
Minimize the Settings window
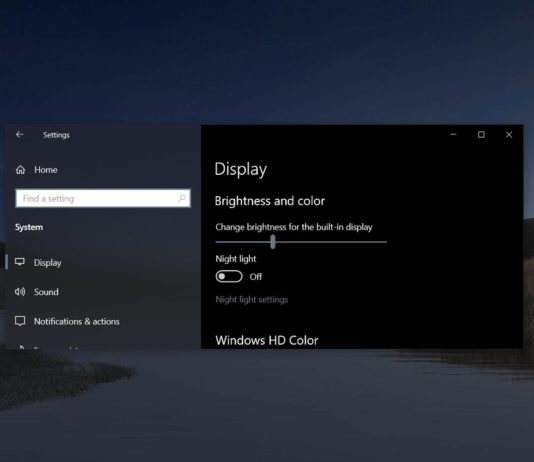click(x=453, y=134)
